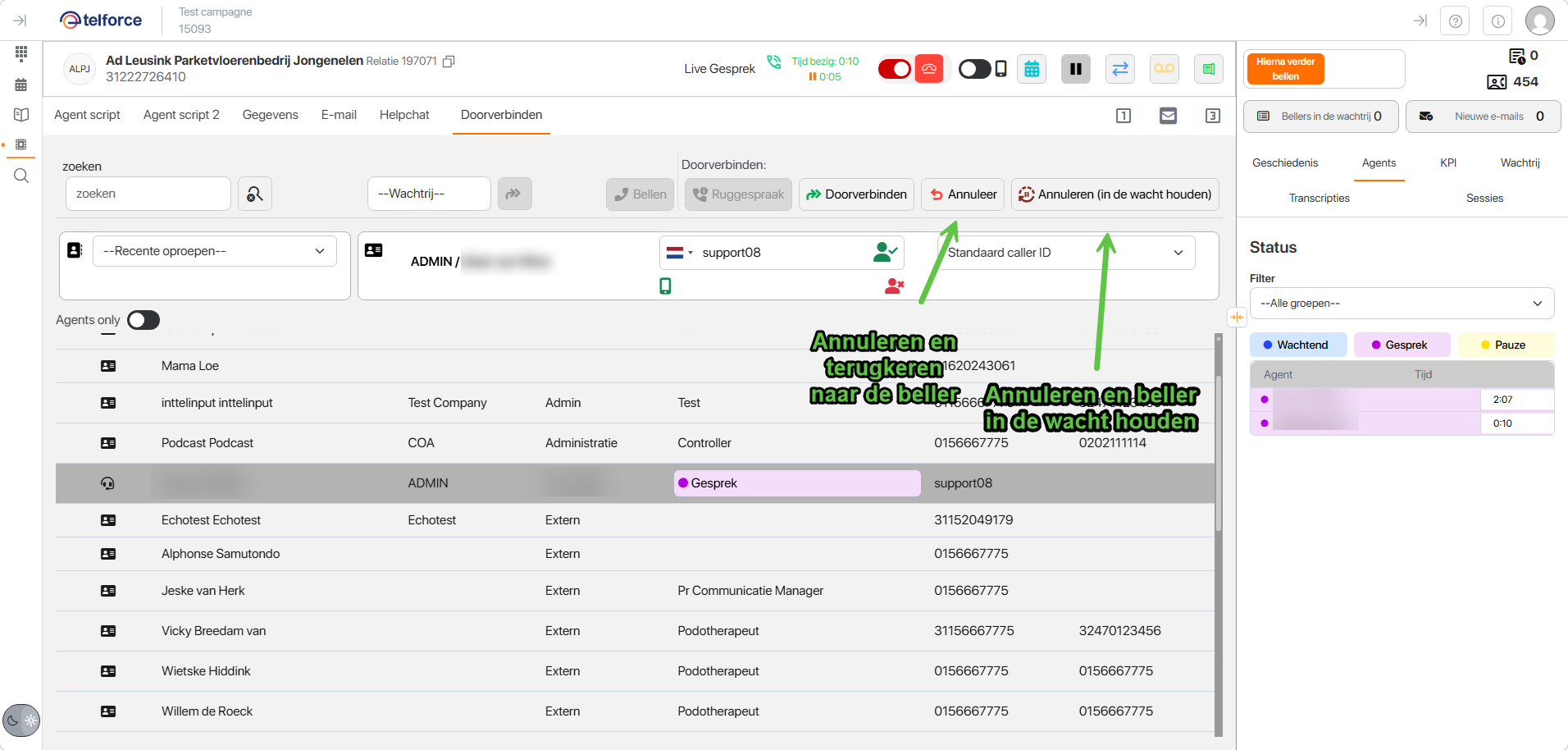Open the KPI tab in right panel
Screen dimensions: 1568x750
click(1448, 162)
